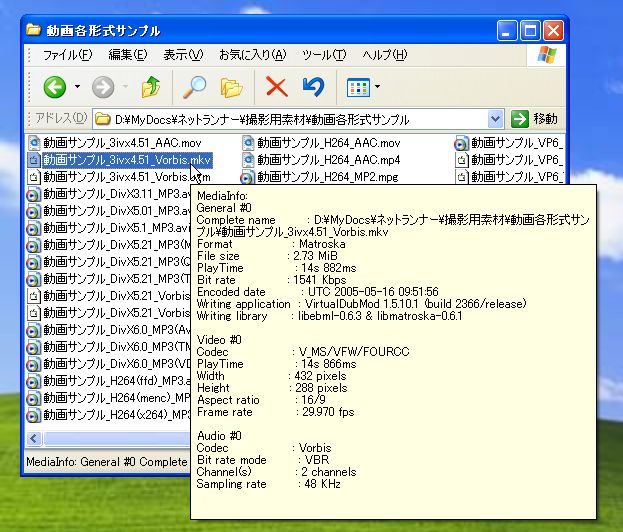Click icon of H264_AAC.mp4 file

[x=248, y=160]
